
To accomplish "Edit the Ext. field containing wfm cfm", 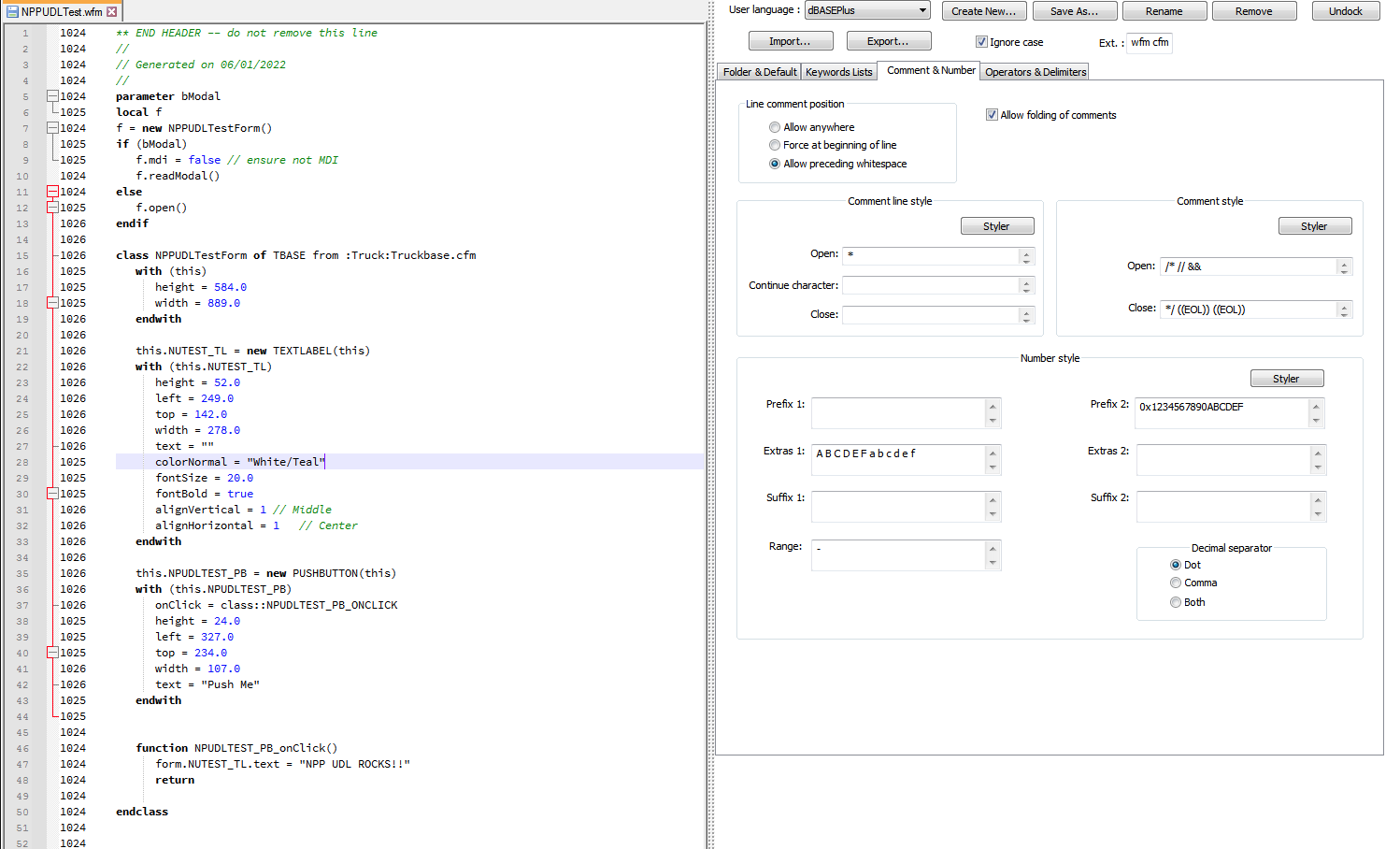I will coord(1150,43).
